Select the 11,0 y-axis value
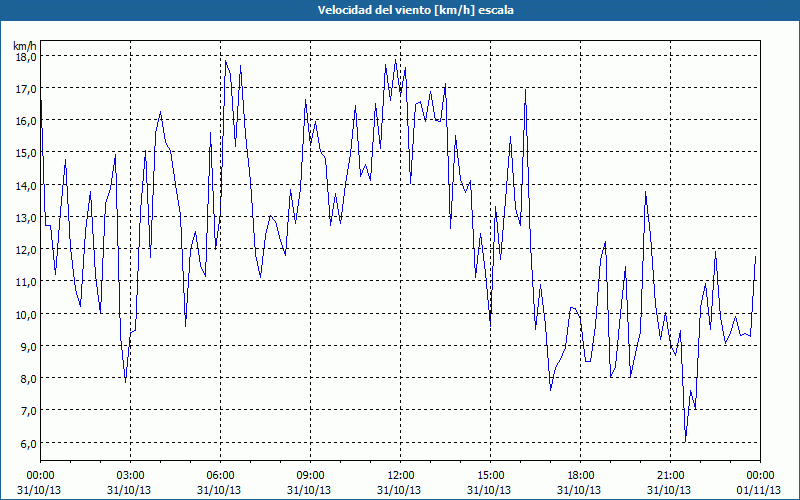Image resolution: width=800 pixels, height=500 pixels. (x=26, y=282)
